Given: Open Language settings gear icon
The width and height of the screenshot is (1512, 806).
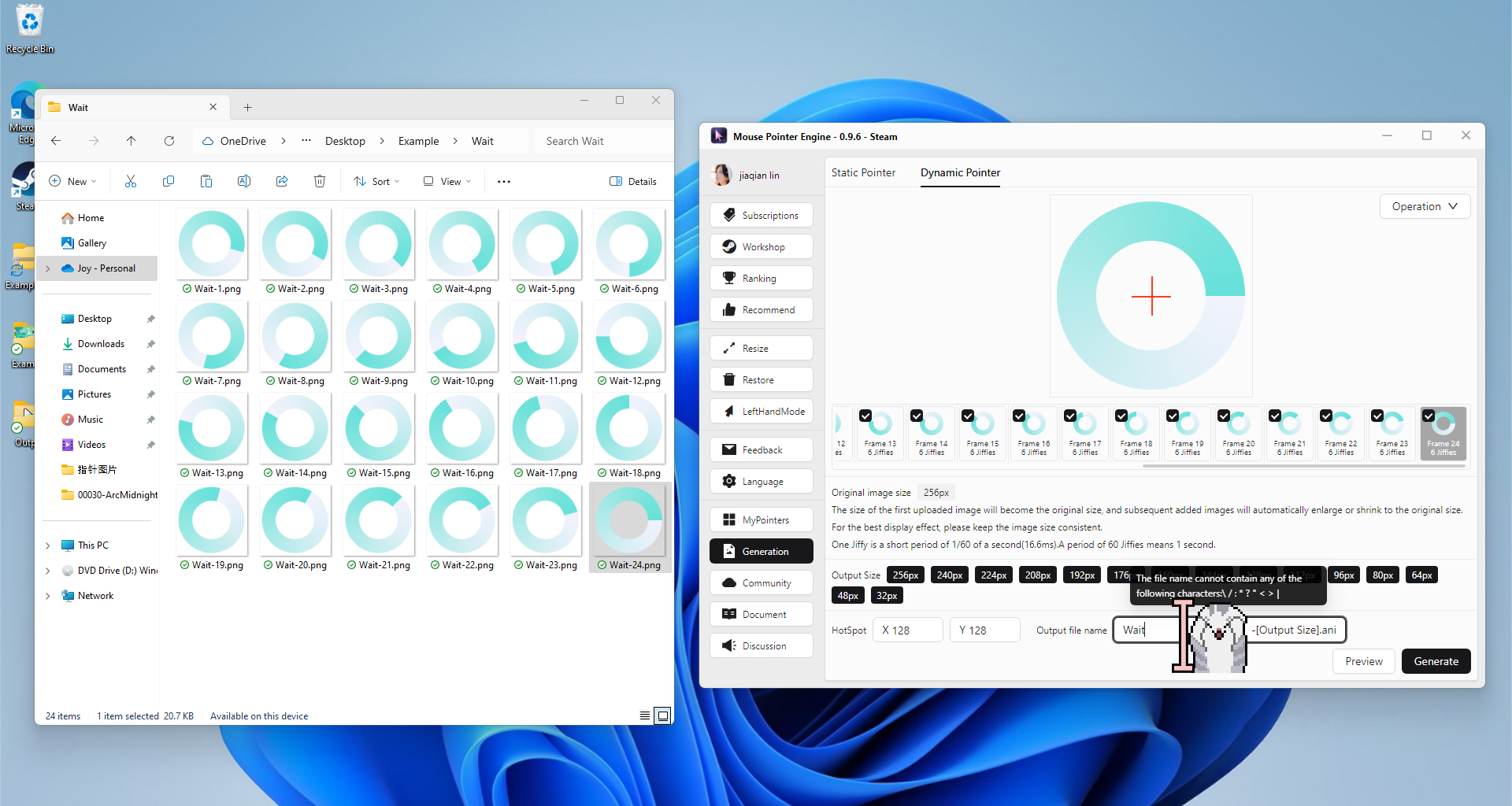Looking at the screenshot, I should pos(729,481).
